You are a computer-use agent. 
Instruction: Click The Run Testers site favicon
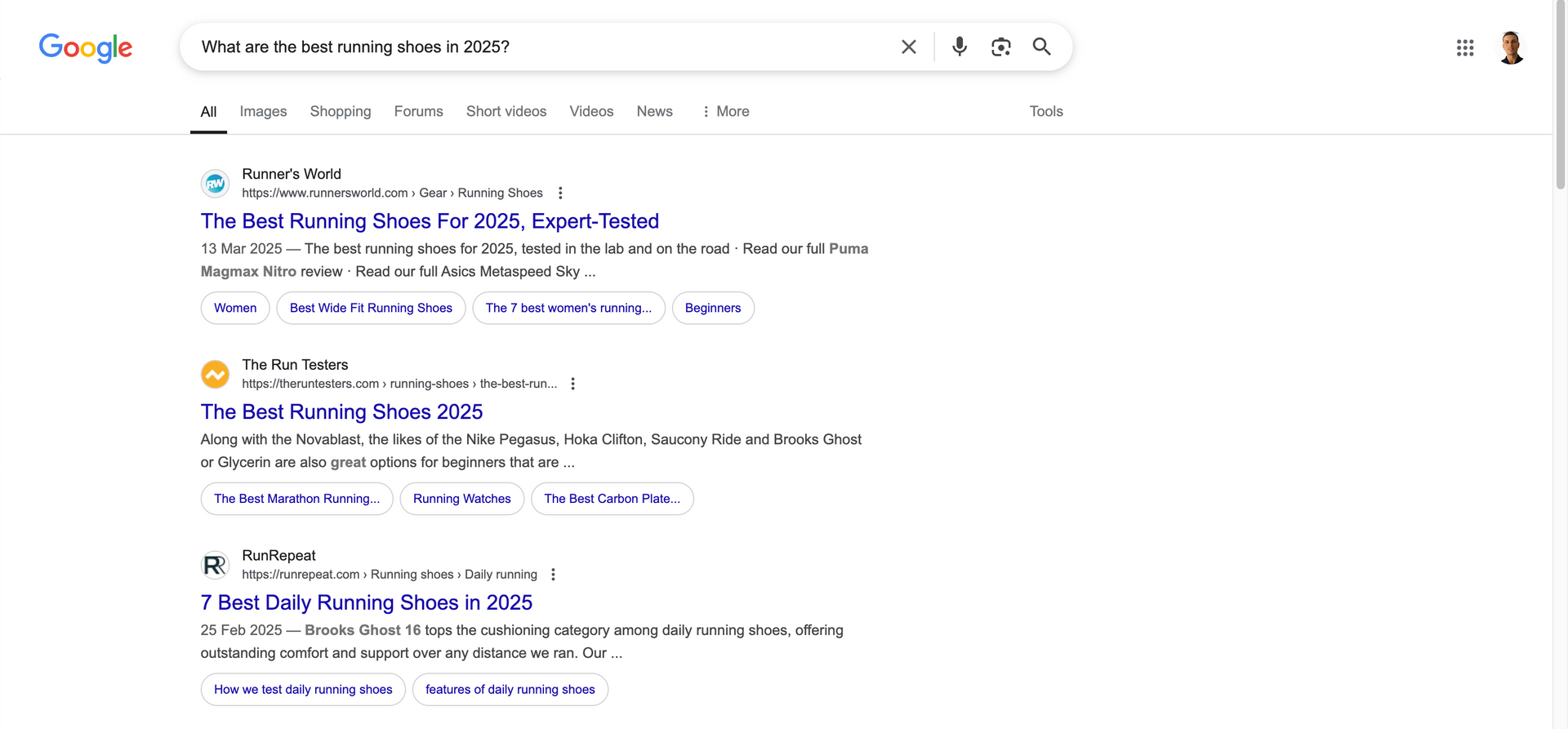216,375
